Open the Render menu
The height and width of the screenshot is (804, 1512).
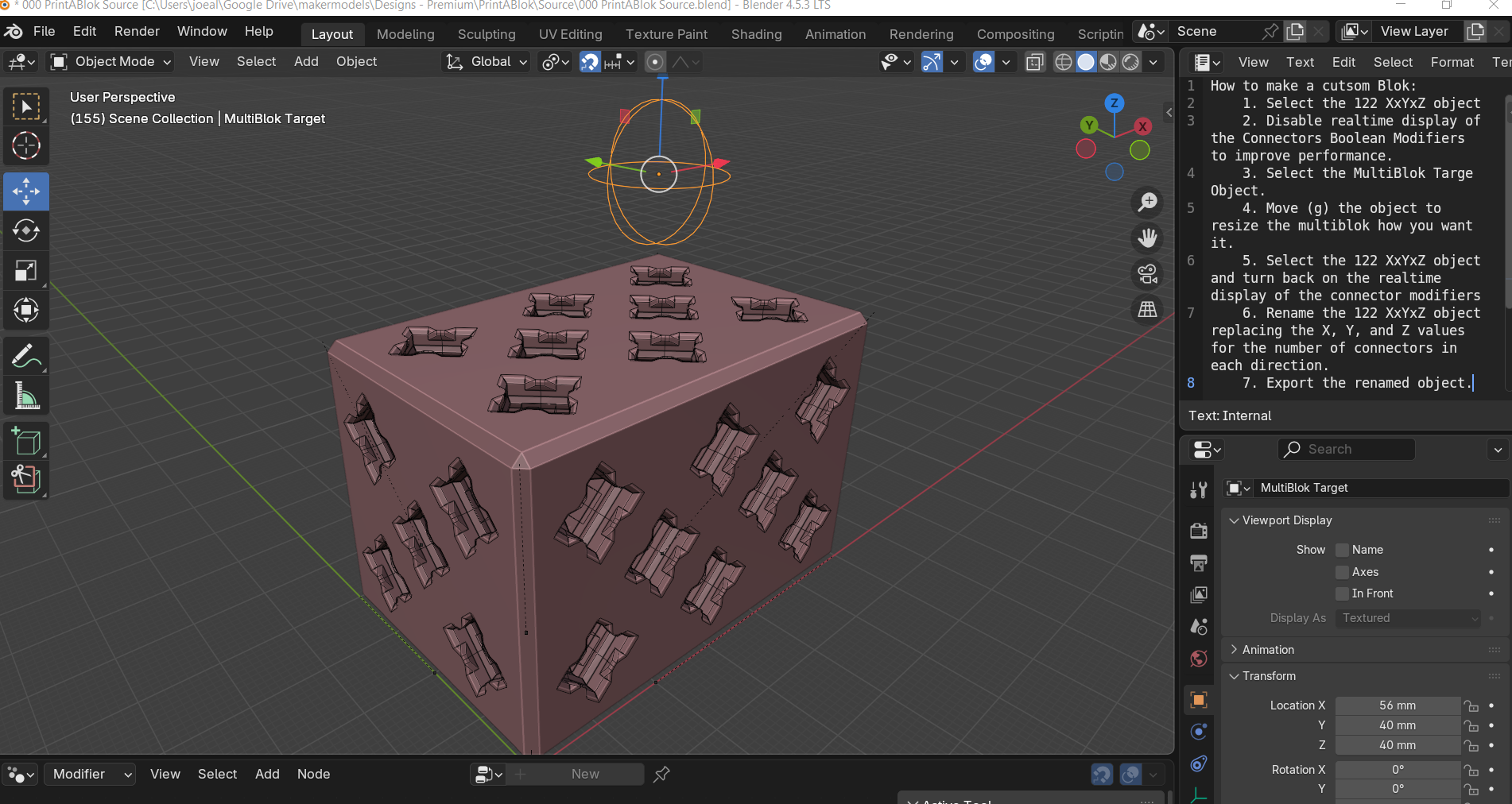[137, 31]
